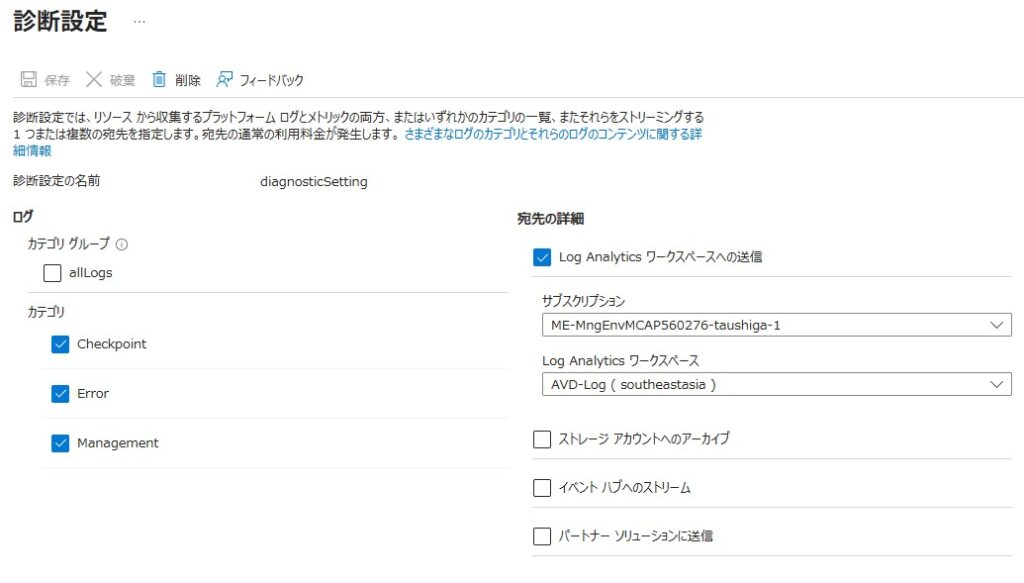1024x583 pixels.
Task: Click the diagnosticSetting name value
Action: point(313,182)
